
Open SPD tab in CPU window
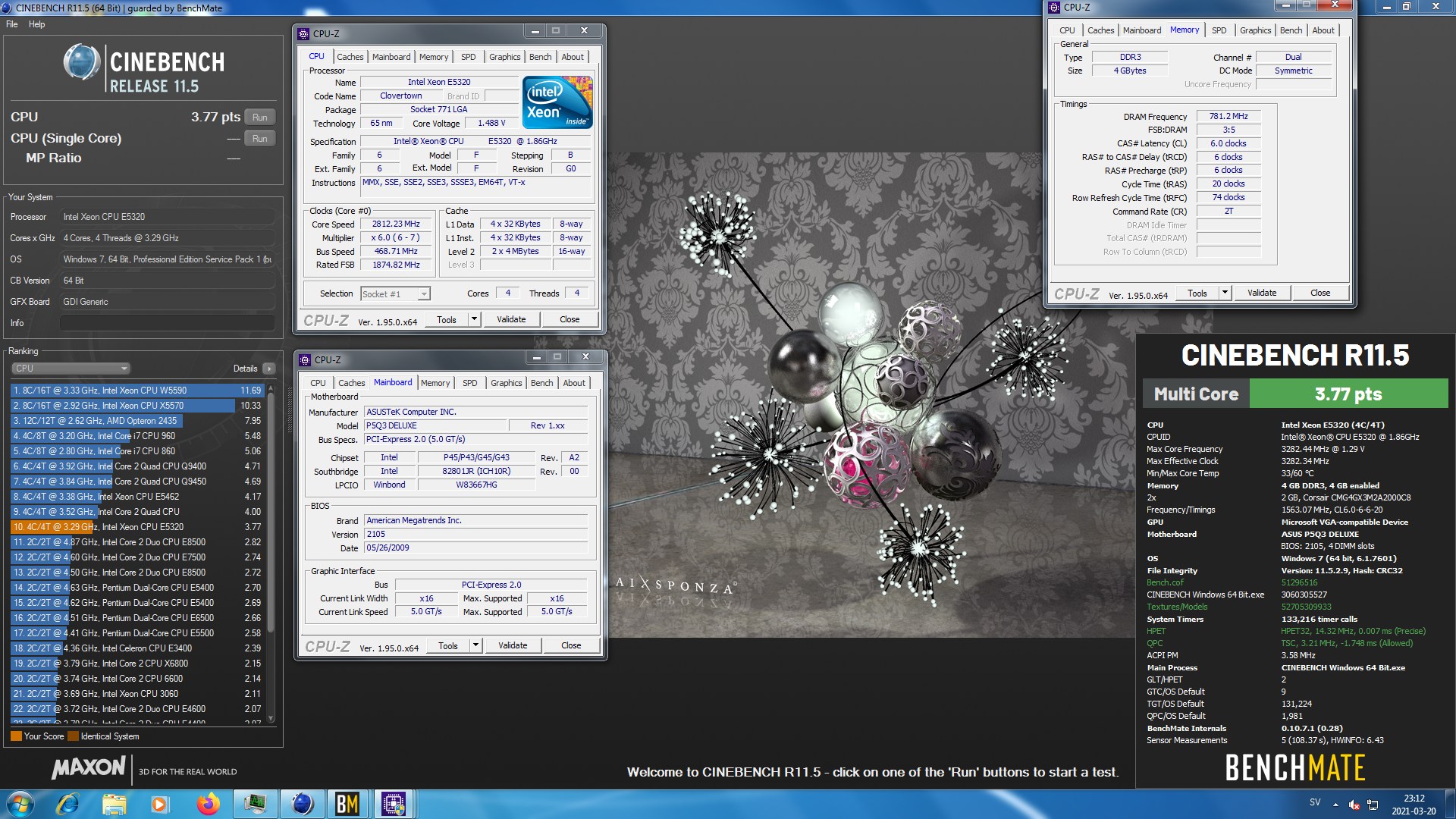469,57
